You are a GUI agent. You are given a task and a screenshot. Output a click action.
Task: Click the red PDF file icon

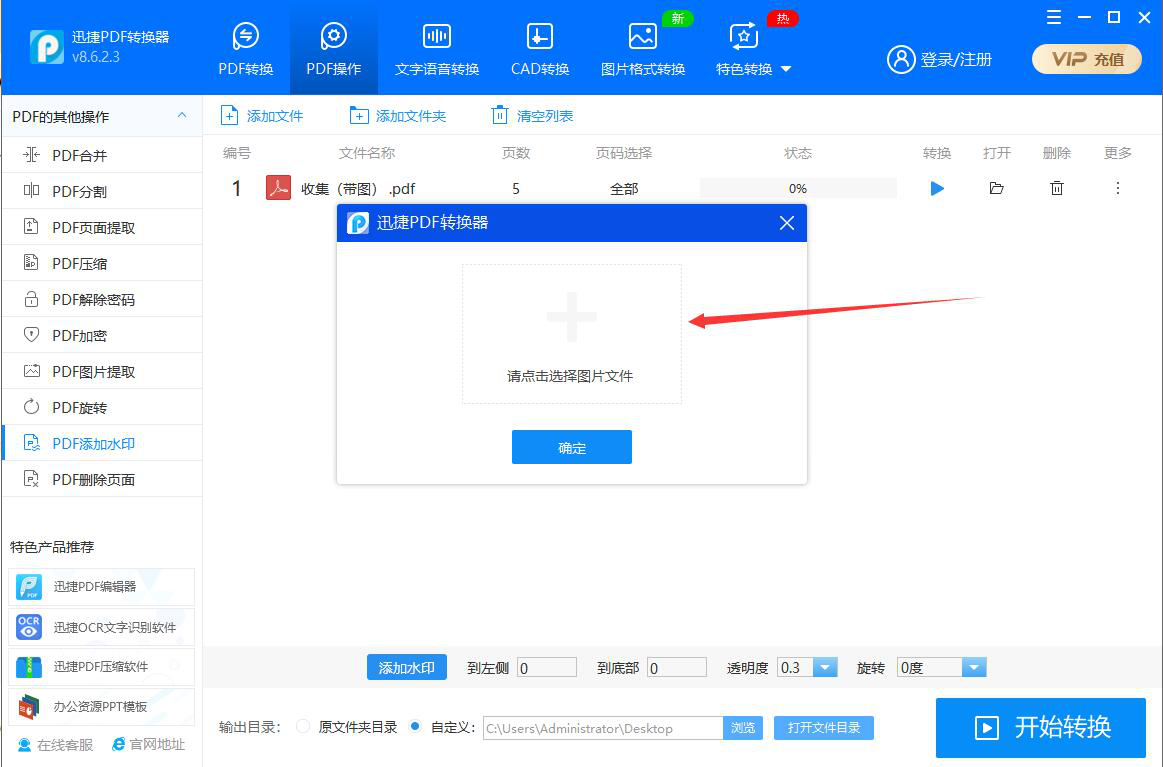(x=278, y=188)
